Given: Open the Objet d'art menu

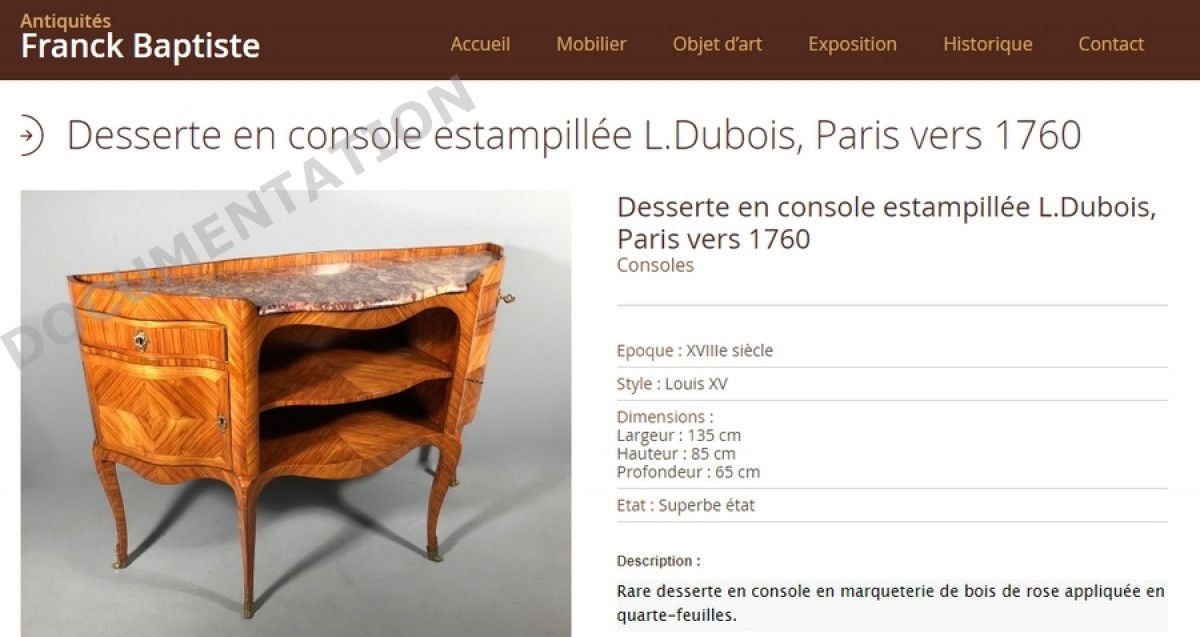Looking at the screenshot, I should click(717, 44).
